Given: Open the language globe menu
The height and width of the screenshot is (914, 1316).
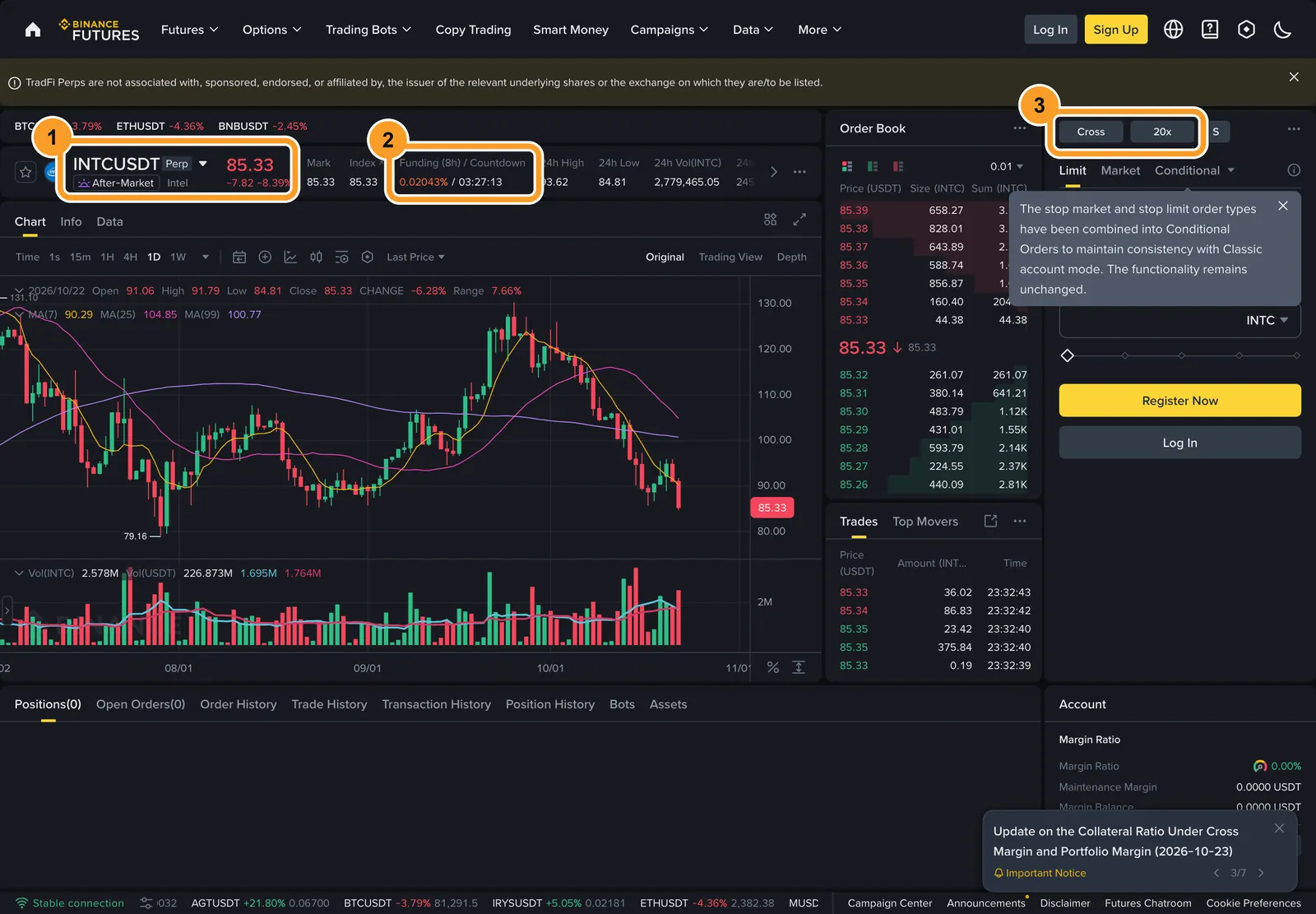Looking at the screenshot, I should tap(1174, 30).
